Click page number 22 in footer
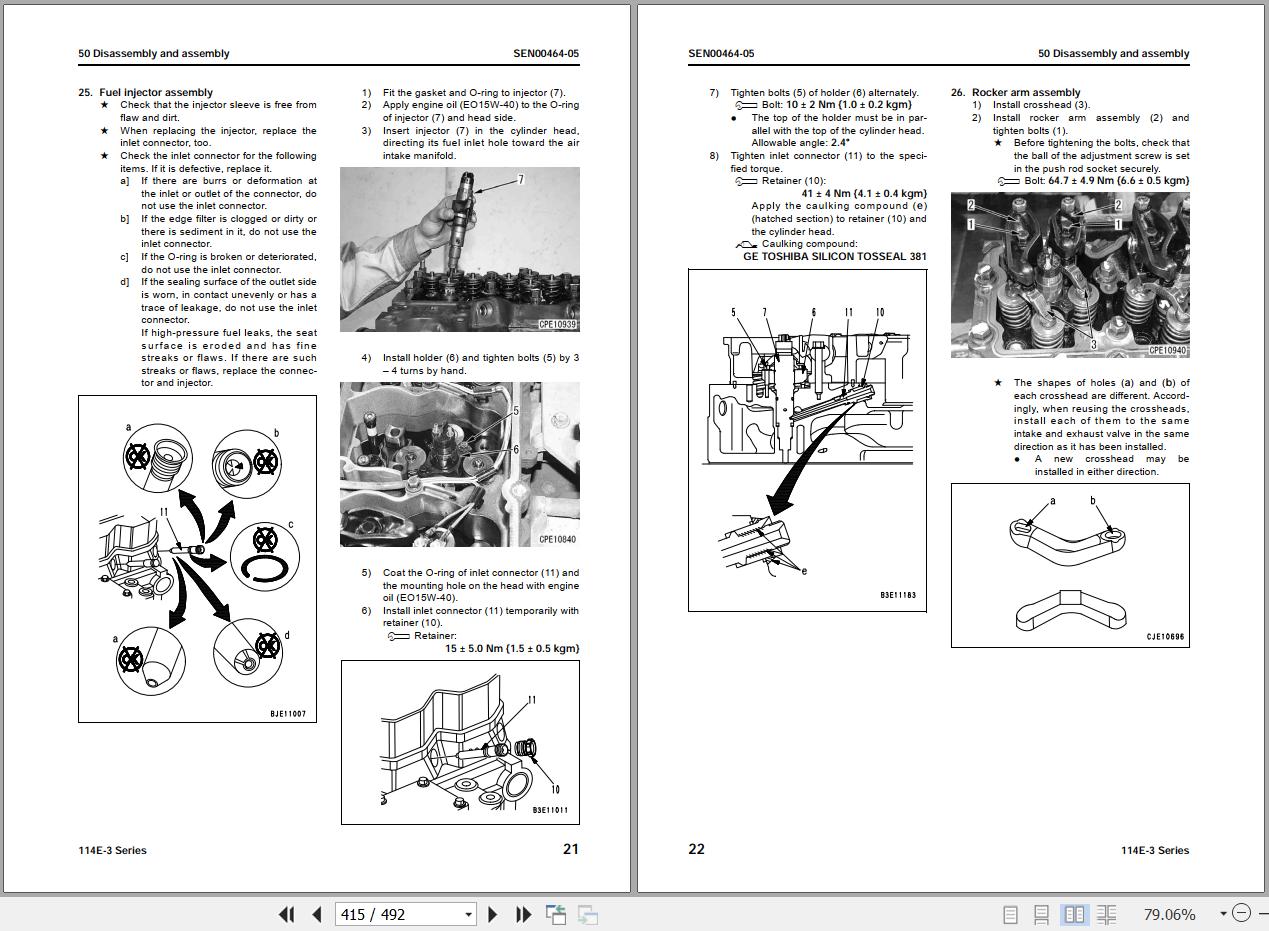The height and width of the screenshot is (931, 1269). tap(697, 849)
